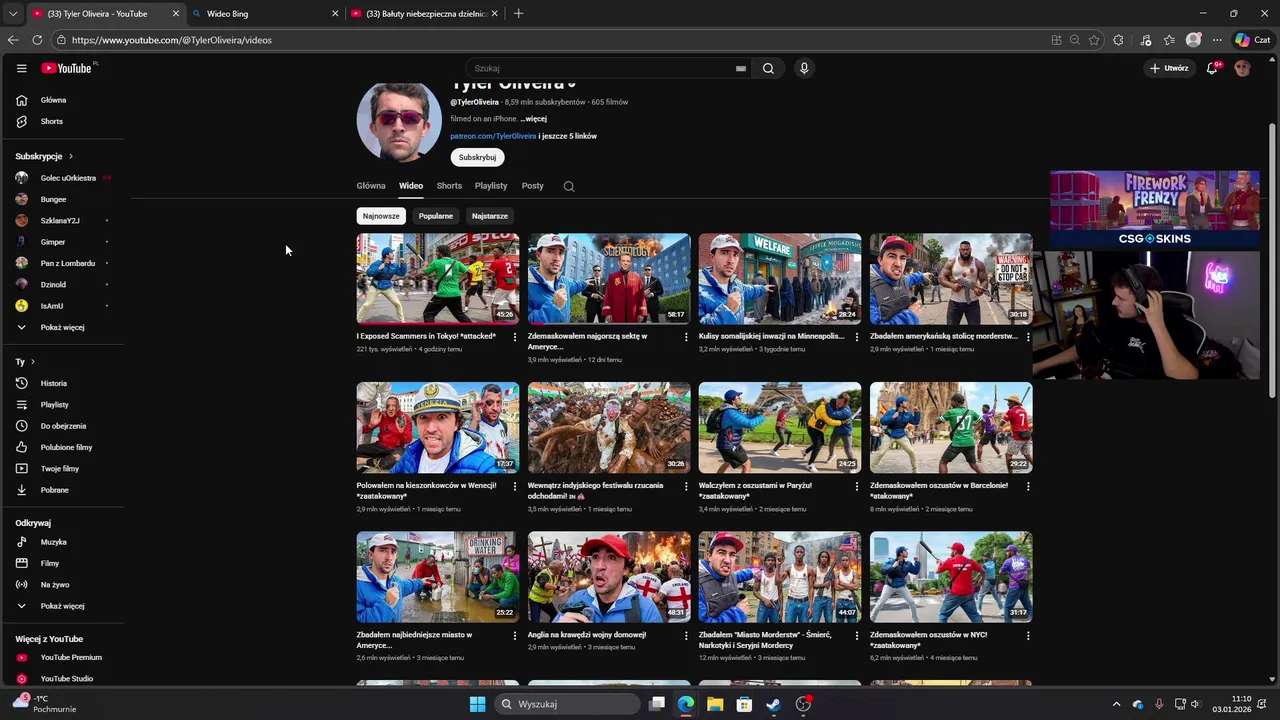Open the patreon.com/TylerOliveira link

click(x=493, y=136)
